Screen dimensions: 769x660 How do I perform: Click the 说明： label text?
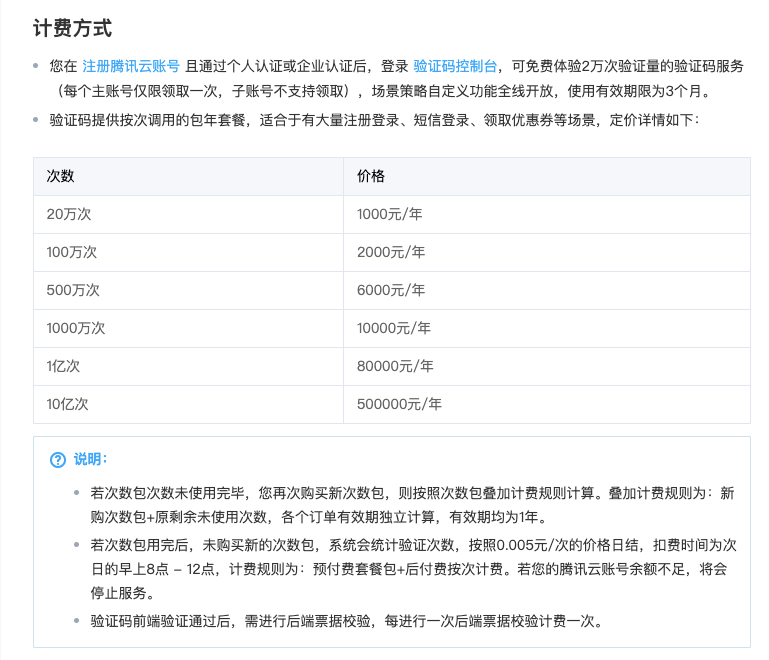(91, 459)
